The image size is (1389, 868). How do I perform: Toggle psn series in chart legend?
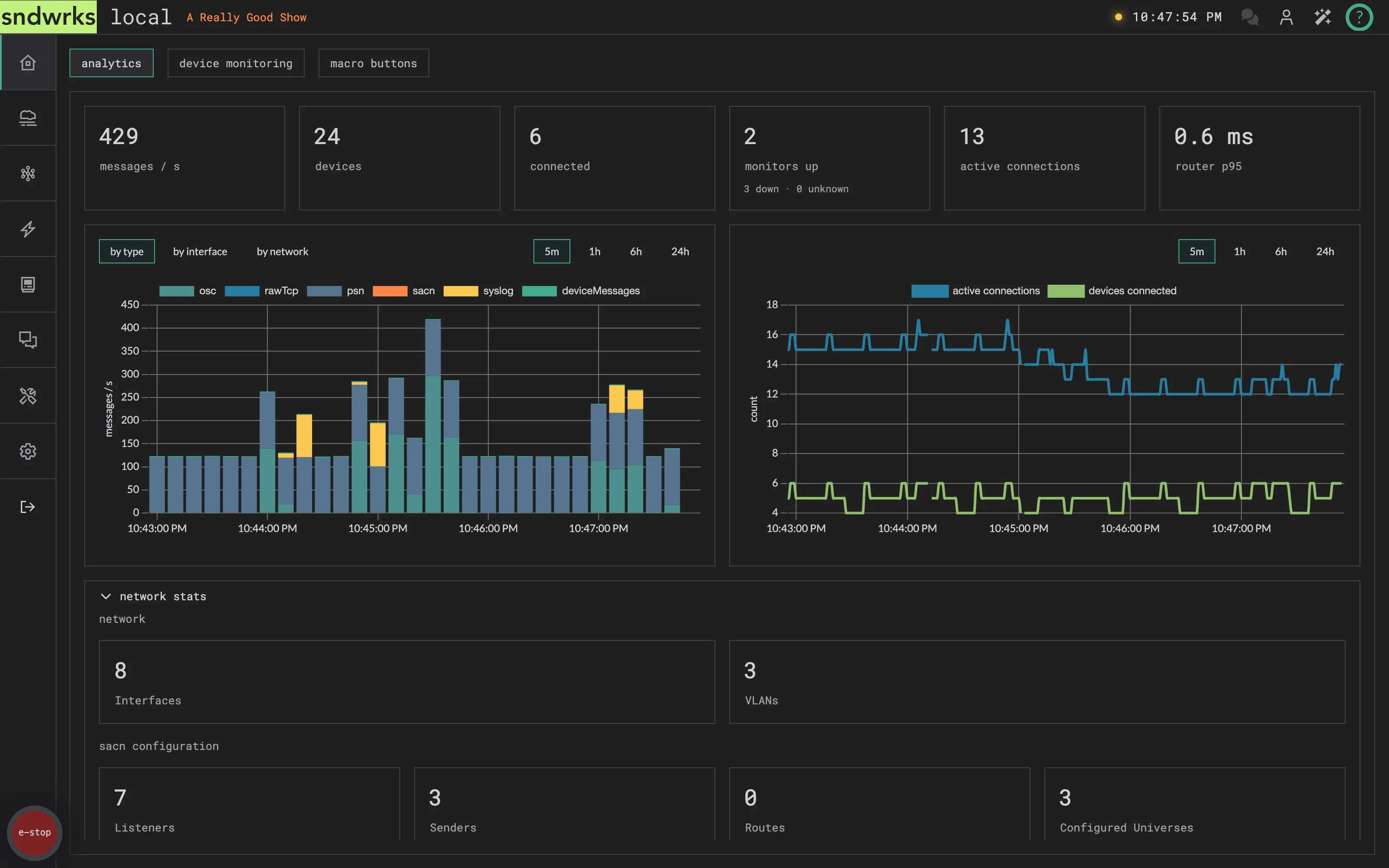click(x=336, y=291)
